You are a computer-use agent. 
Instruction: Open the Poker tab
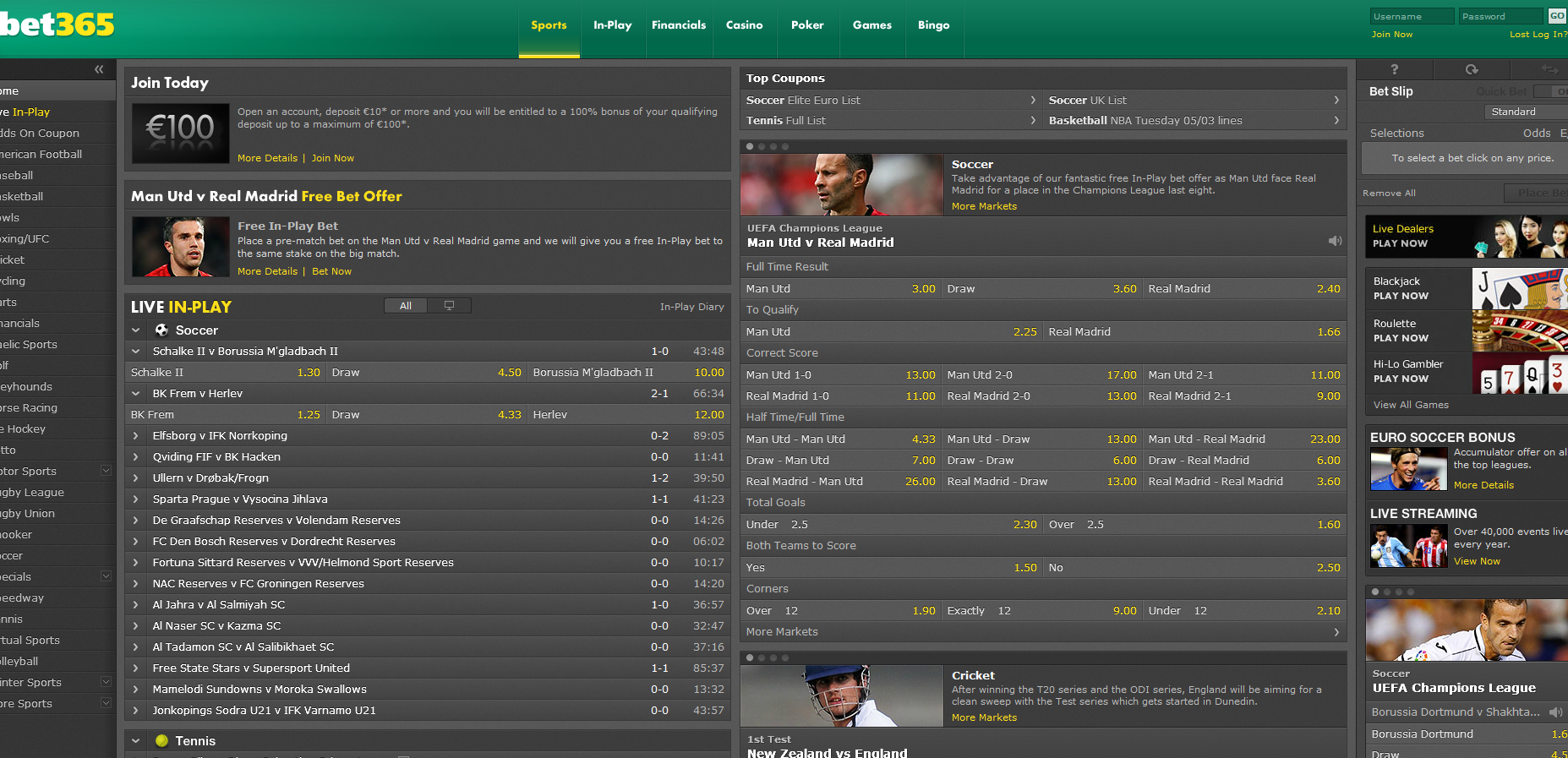point(807,25)
